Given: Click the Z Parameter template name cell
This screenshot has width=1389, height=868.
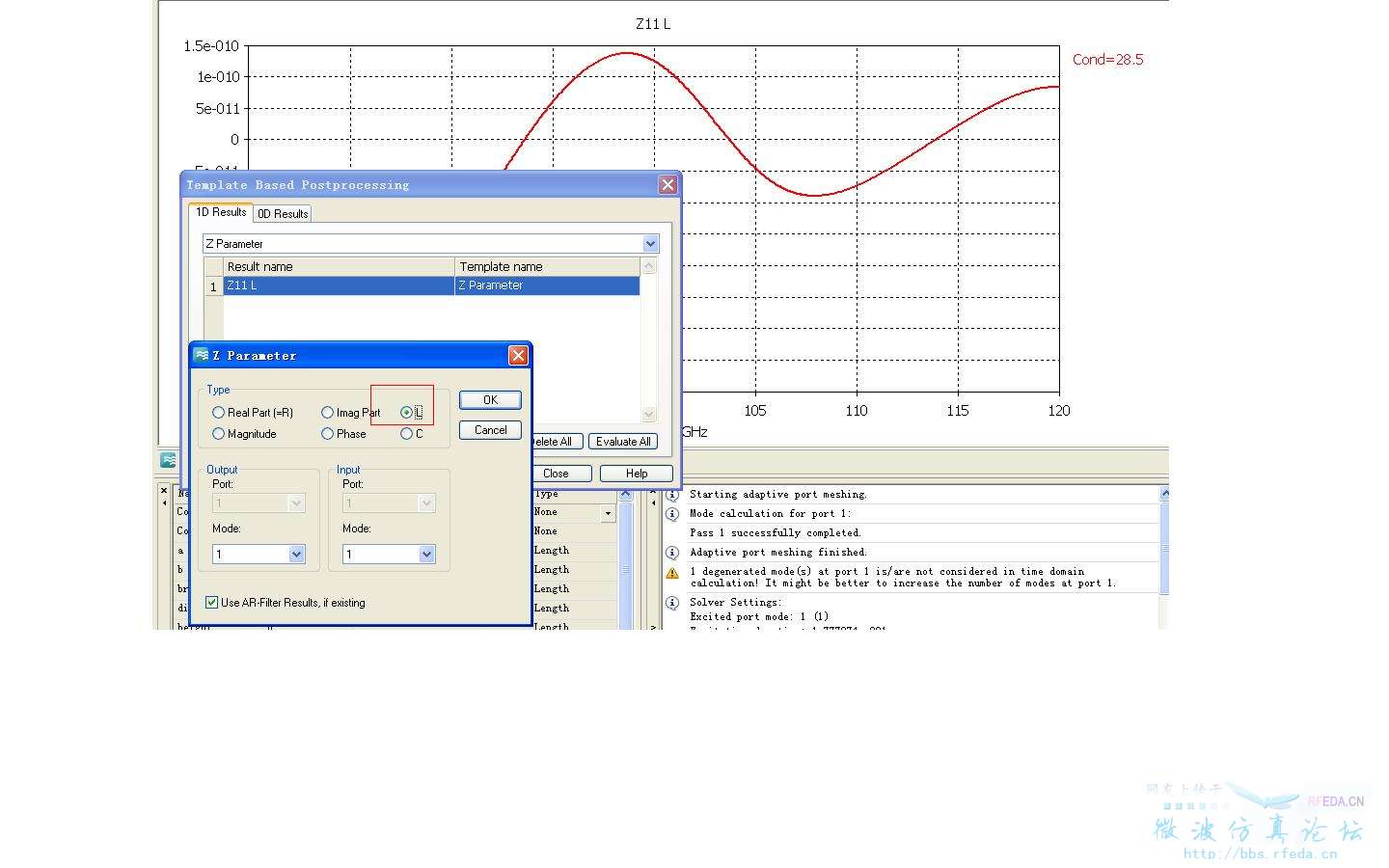Looking at the screenshot, I should click(x=547, y=285).
